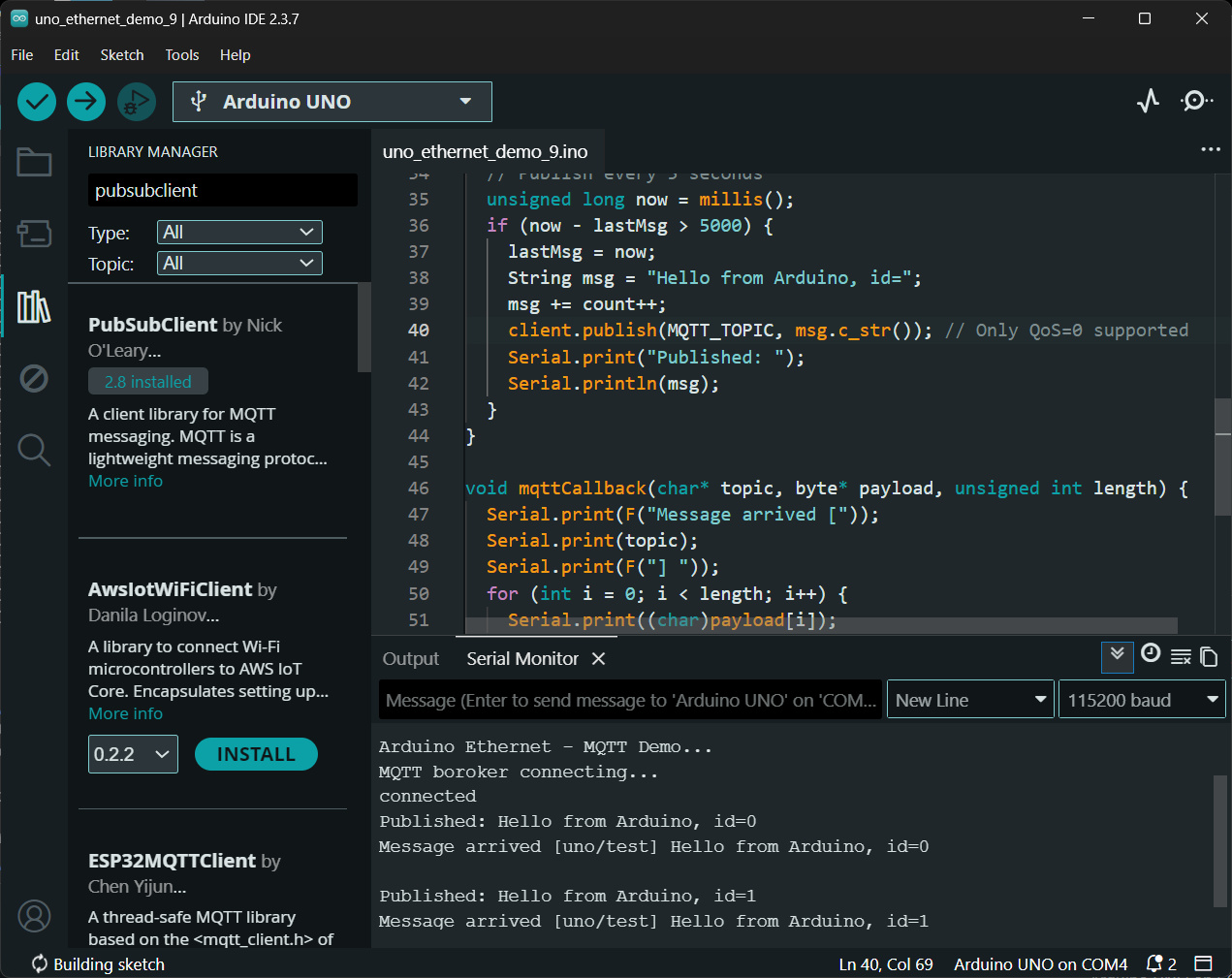Open the Debug sidebar icon
Viewport: 1232px width, 978px height.
click(34, 378)
